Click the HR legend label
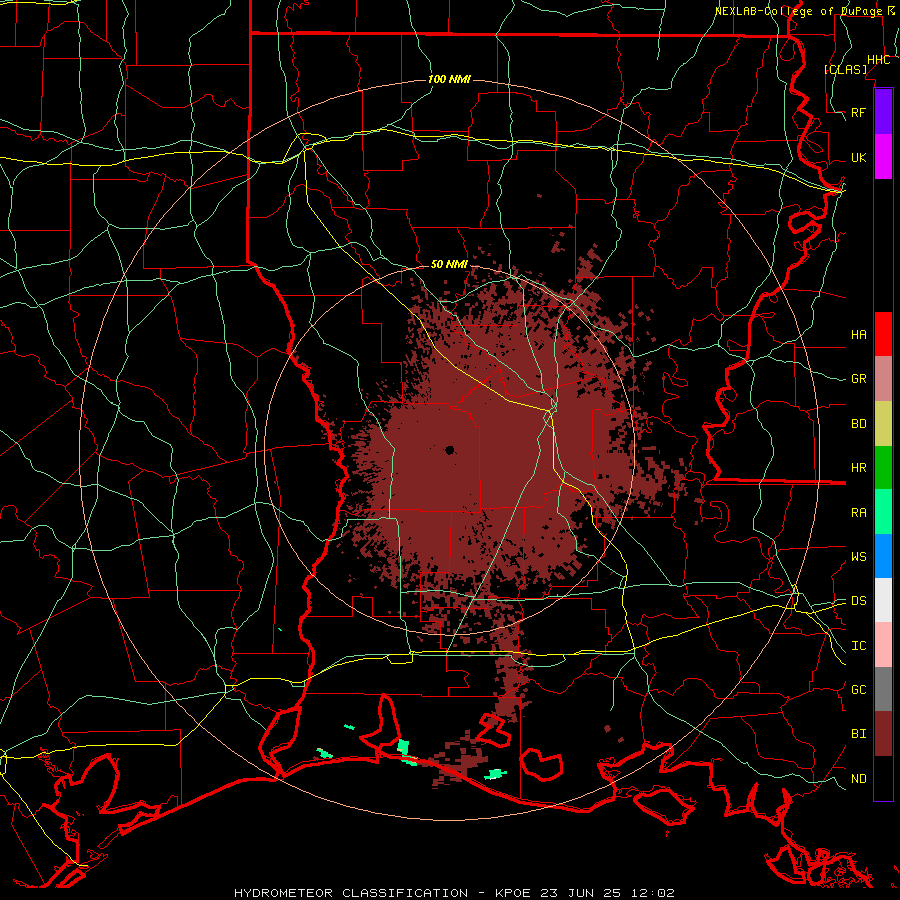900x900 pixels. click(x=858, y=468)
